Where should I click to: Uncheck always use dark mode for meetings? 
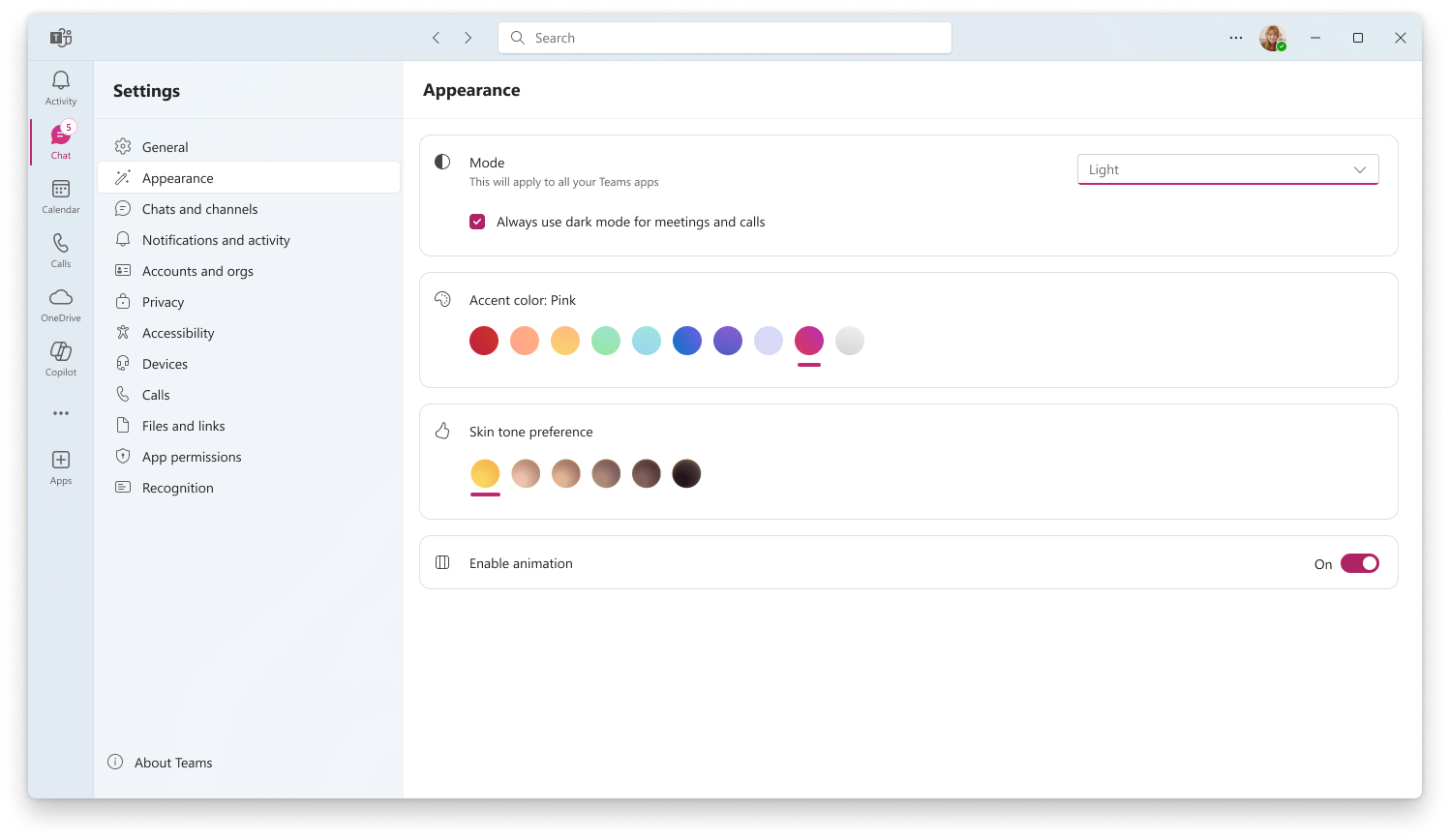pos(477,222)
